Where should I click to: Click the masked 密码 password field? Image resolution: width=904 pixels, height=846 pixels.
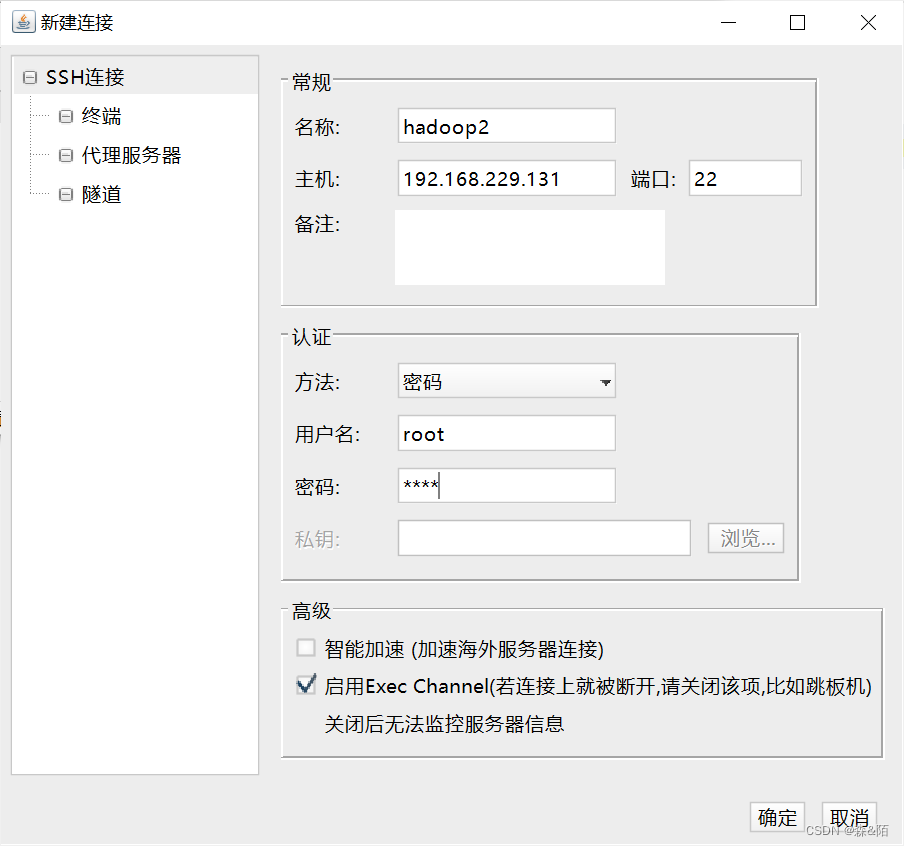pos(505,486)
